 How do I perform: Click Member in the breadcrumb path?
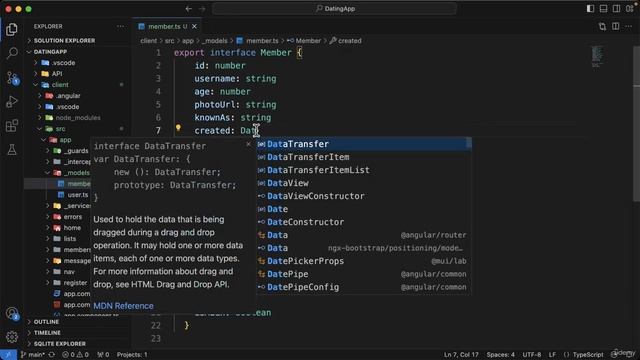308,41
